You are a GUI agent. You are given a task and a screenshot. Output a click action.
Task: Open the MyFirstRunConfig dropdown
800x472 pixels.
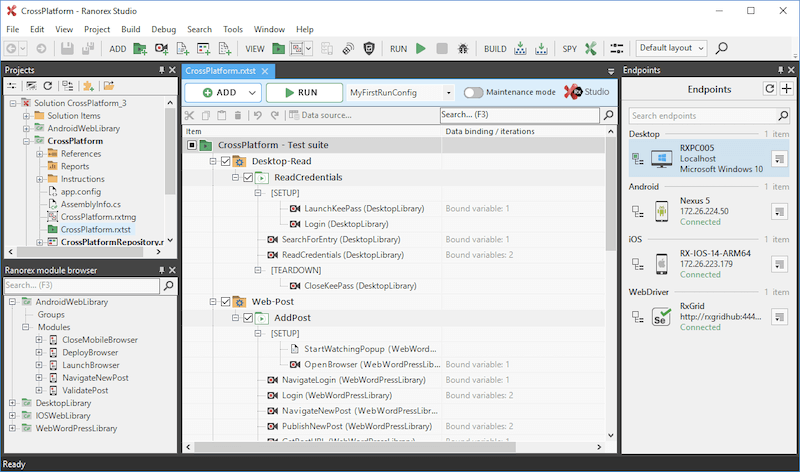coord(448,93)
